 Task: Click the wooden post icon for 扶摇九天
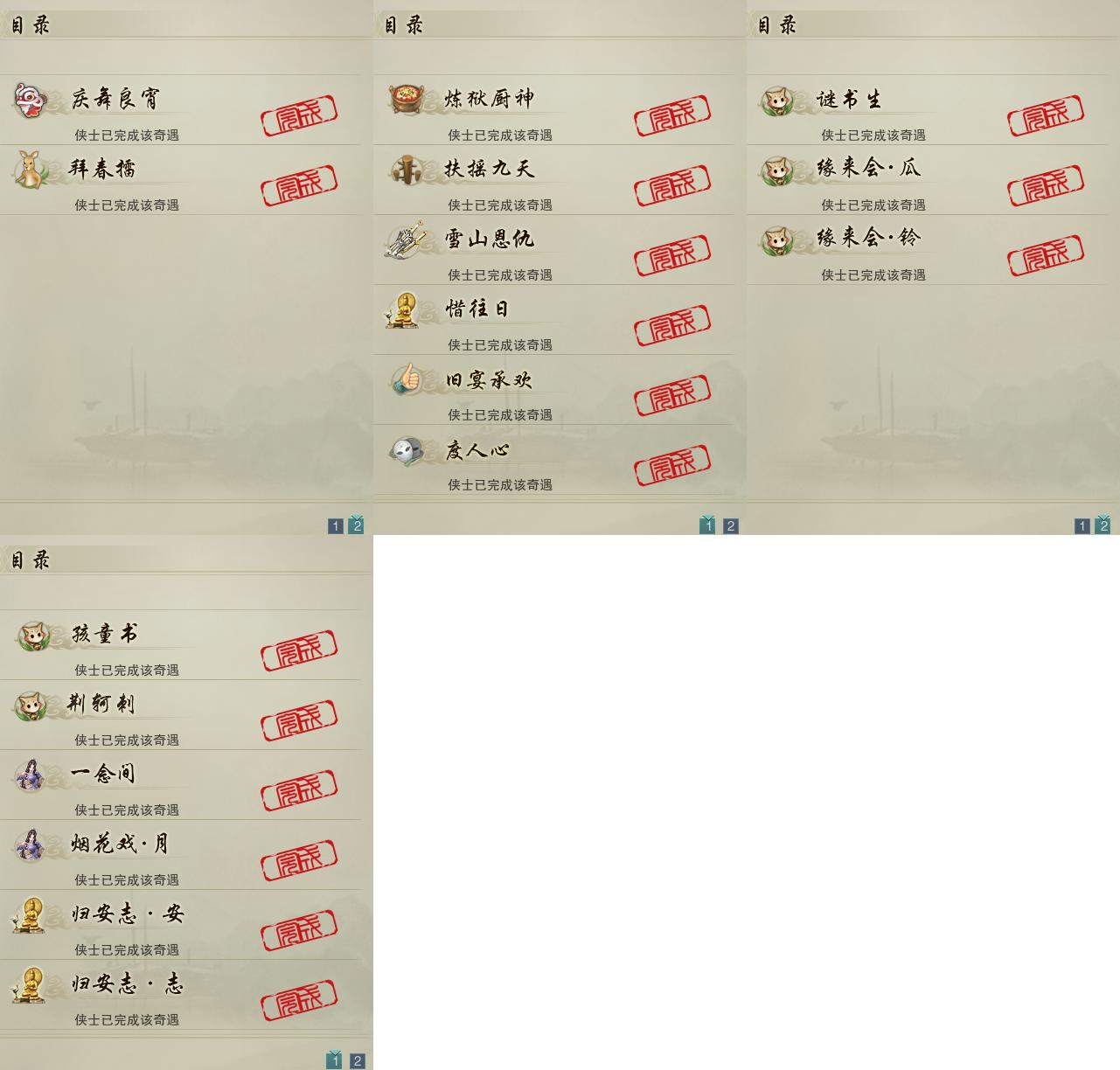[x=405, y=169]
